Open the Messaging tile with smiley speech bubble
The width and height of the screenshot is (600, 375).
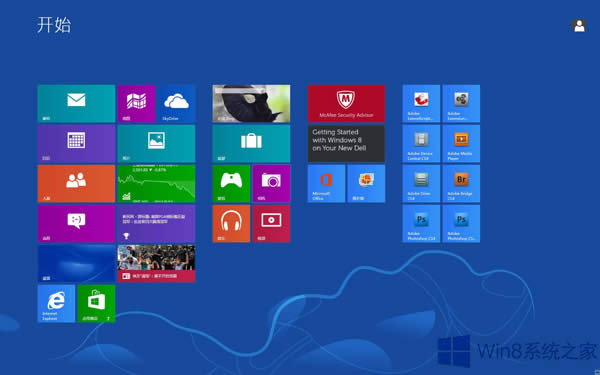pyautogui.click(x=76, y=223)
